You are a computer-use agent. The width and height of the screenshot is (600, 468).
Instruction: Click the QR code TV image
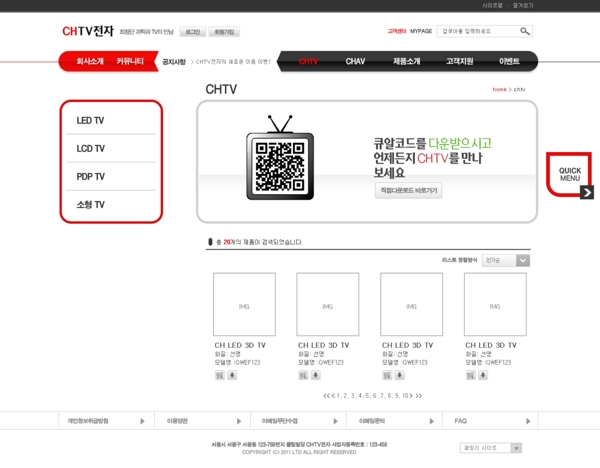[x=280, y=158]
